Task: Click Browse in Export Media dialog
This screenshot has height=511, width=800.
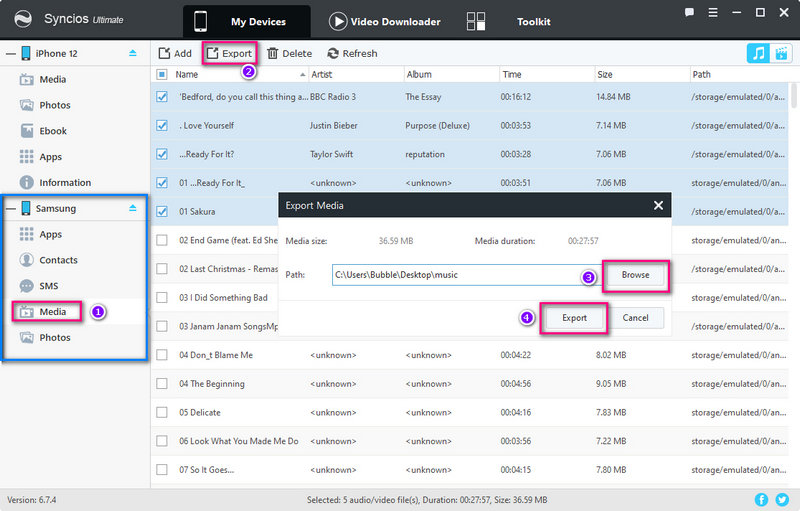Action: [x=635, y=275]
